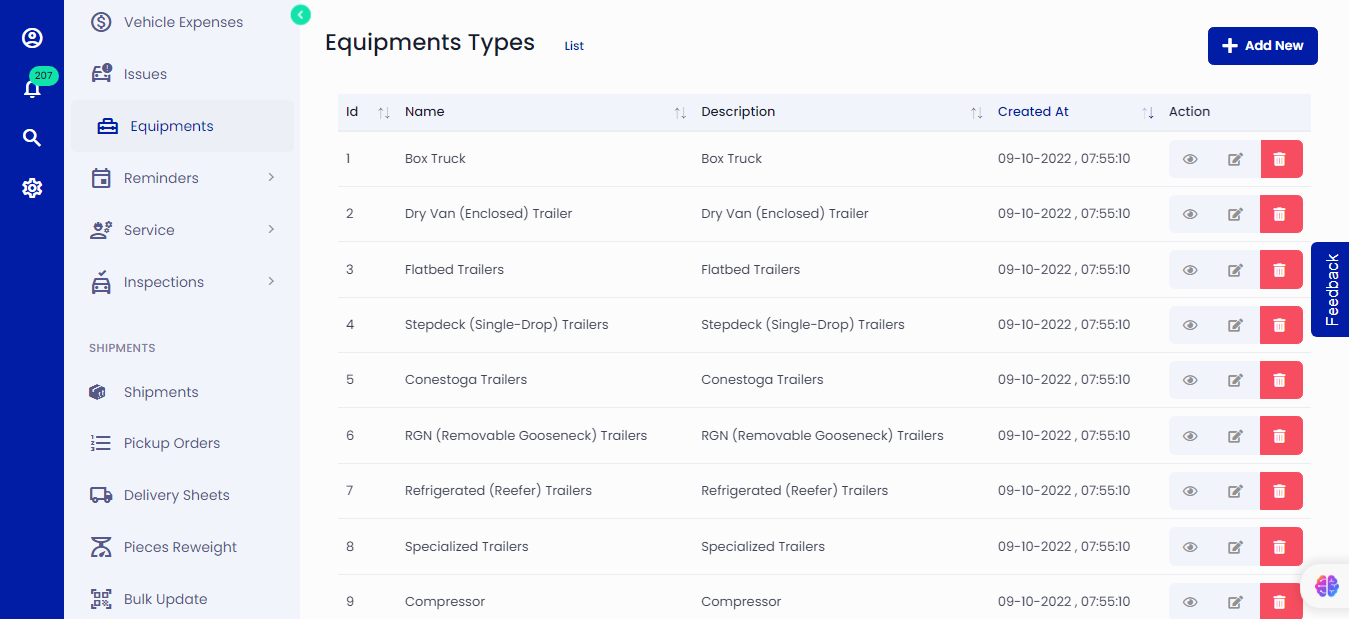The image size is (1349, 619).
Task: Toggle sorting on the Name column
Action: coord(680,113)
